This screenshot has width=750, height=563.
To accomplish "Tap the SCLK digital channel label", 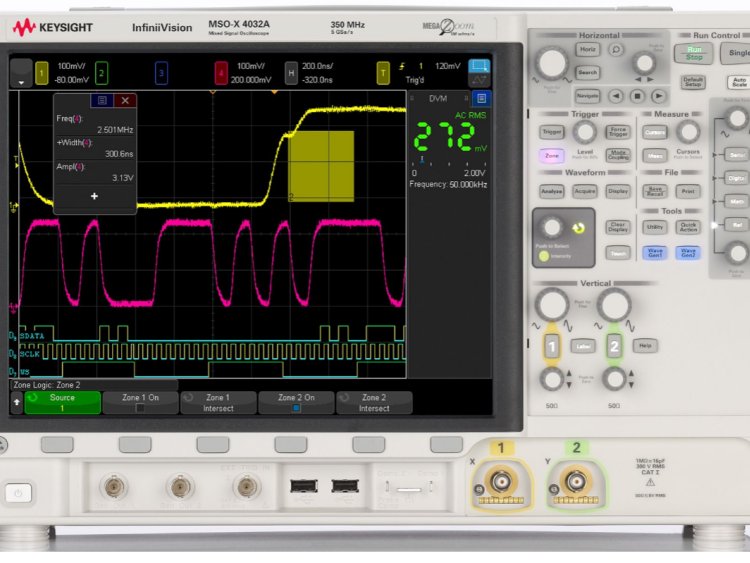I will pos(30,354).
